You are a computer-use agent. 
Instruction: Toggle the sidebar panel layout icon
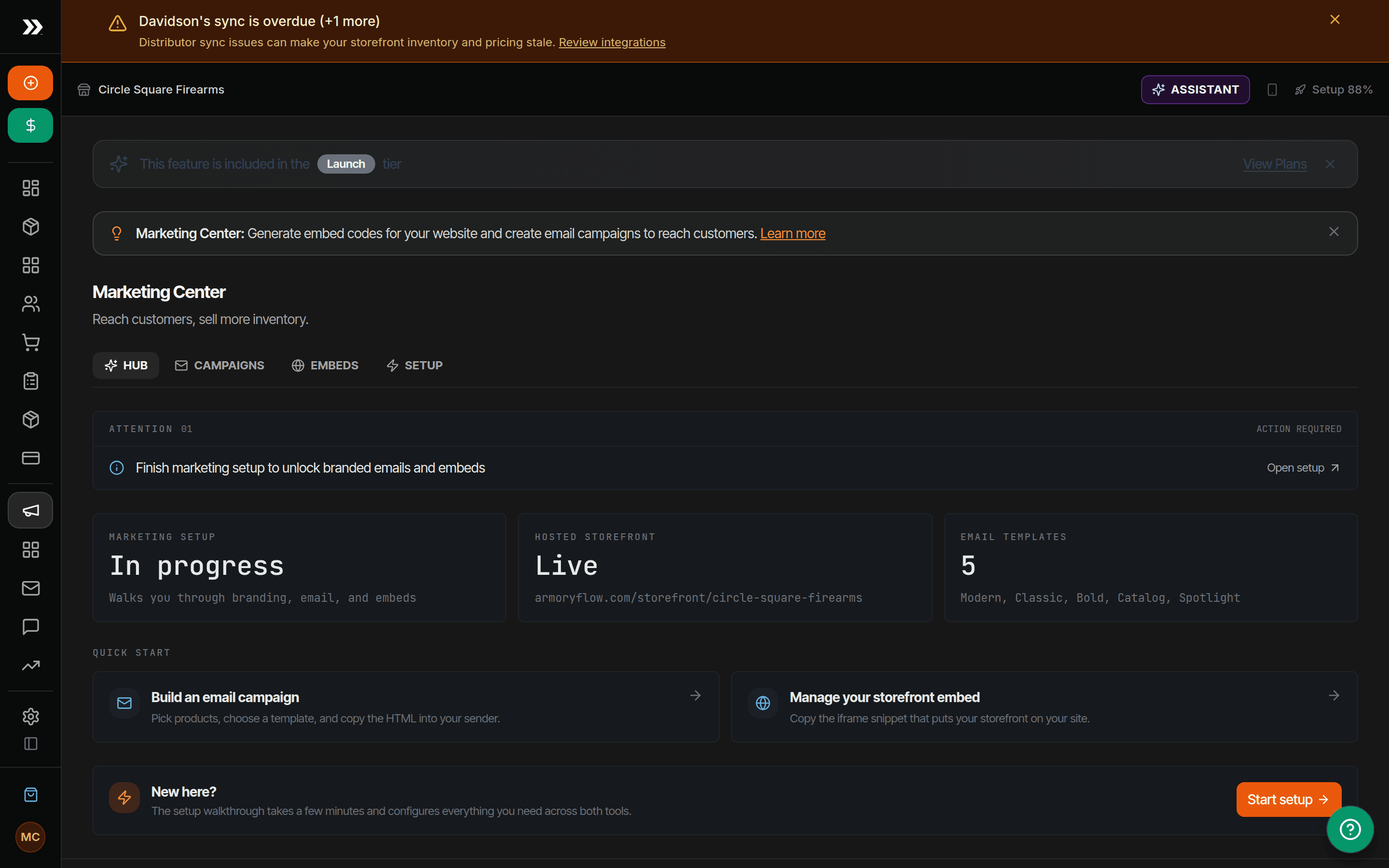[x=30, y=744]
